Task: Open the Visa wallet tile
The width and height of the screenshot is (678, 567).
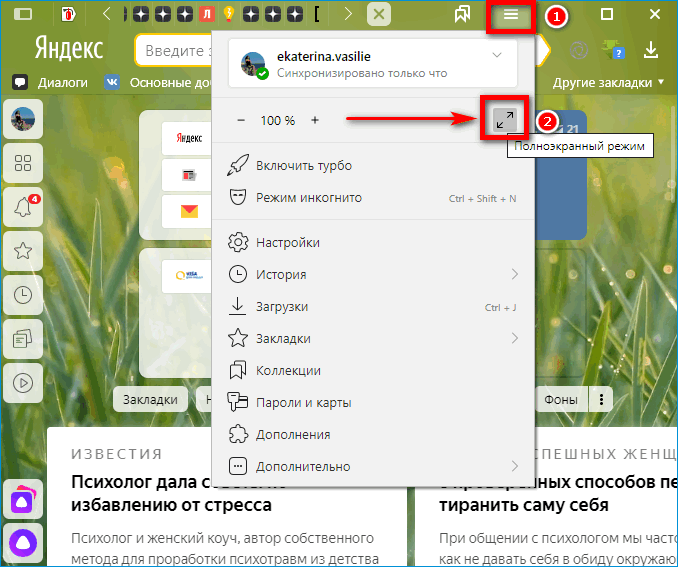Action: pos(187,276)
